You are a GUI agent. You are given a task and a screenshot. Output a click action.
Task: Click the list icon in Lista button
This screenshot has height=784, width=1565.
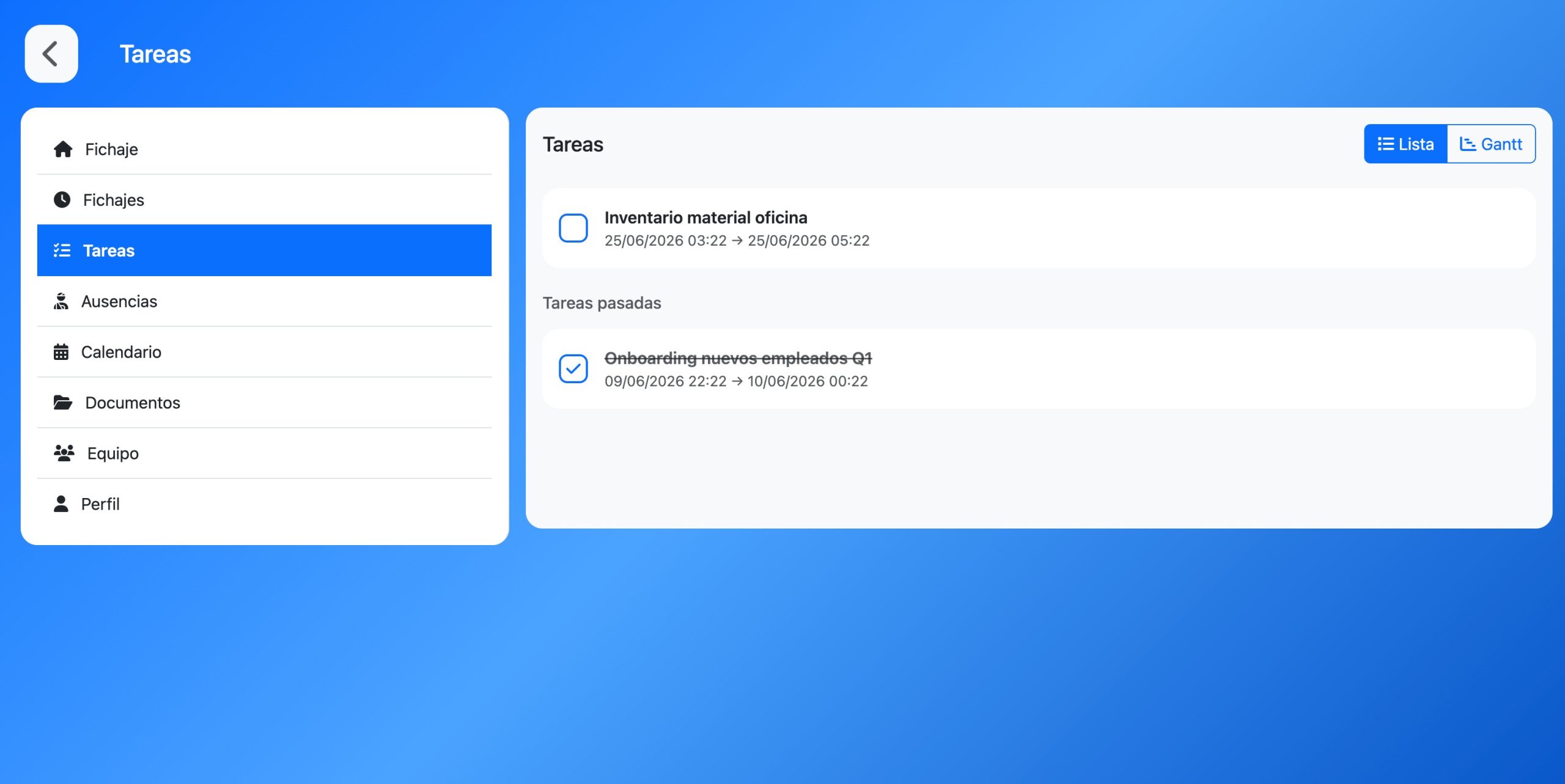(1385, 144)
